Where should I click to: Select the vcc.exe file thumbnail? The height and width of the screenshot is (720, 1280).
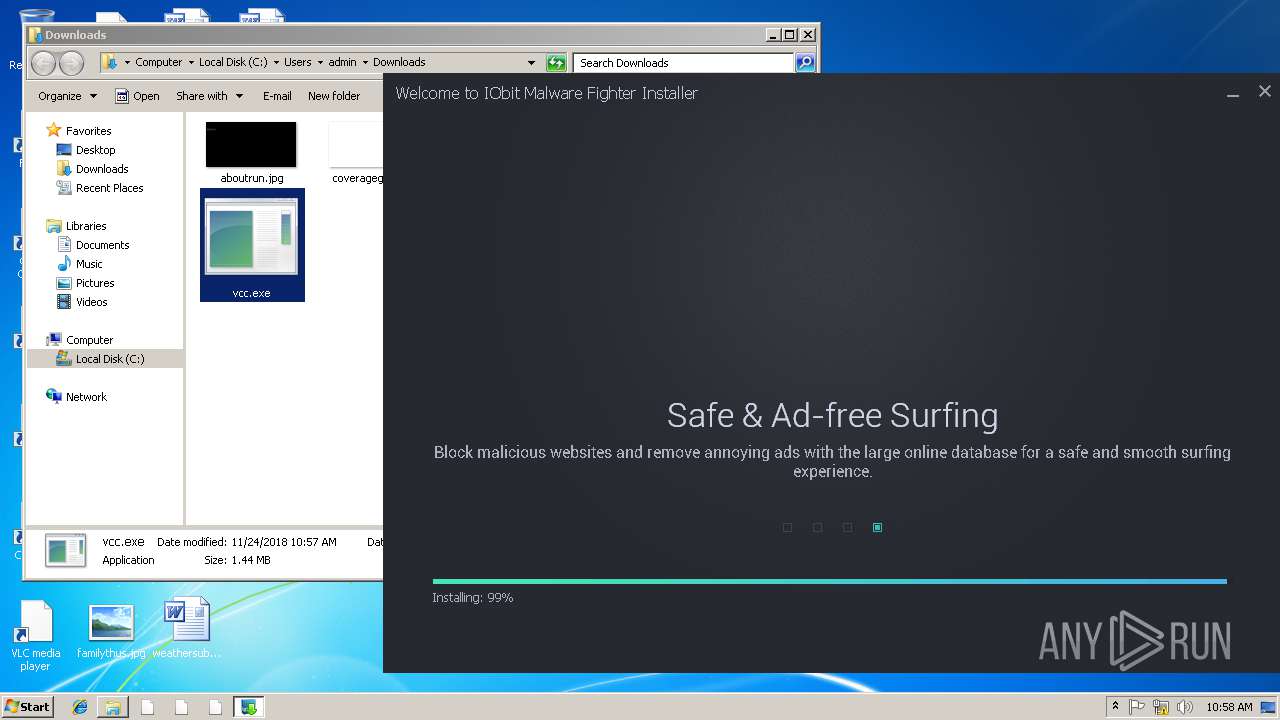[x=252, y=245]
